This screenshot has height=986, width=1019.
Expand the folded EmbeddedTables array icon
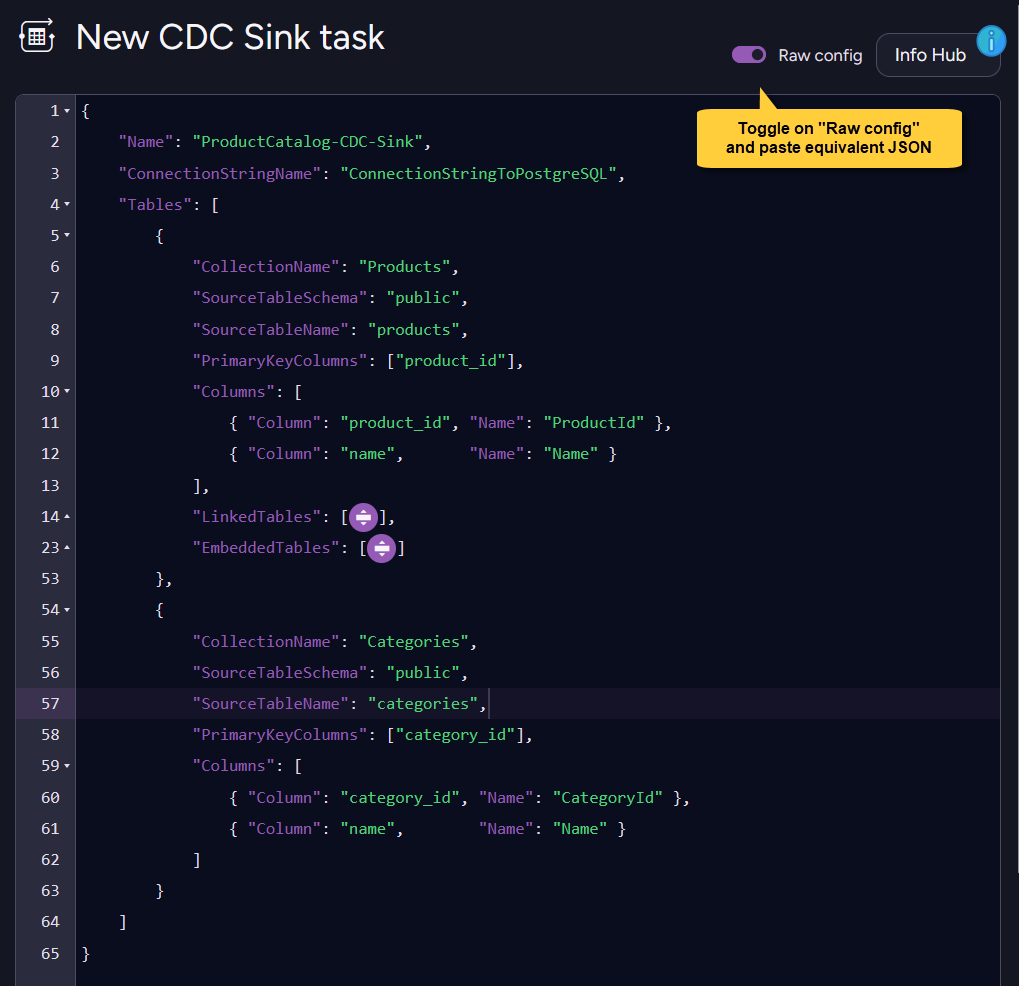381,549
